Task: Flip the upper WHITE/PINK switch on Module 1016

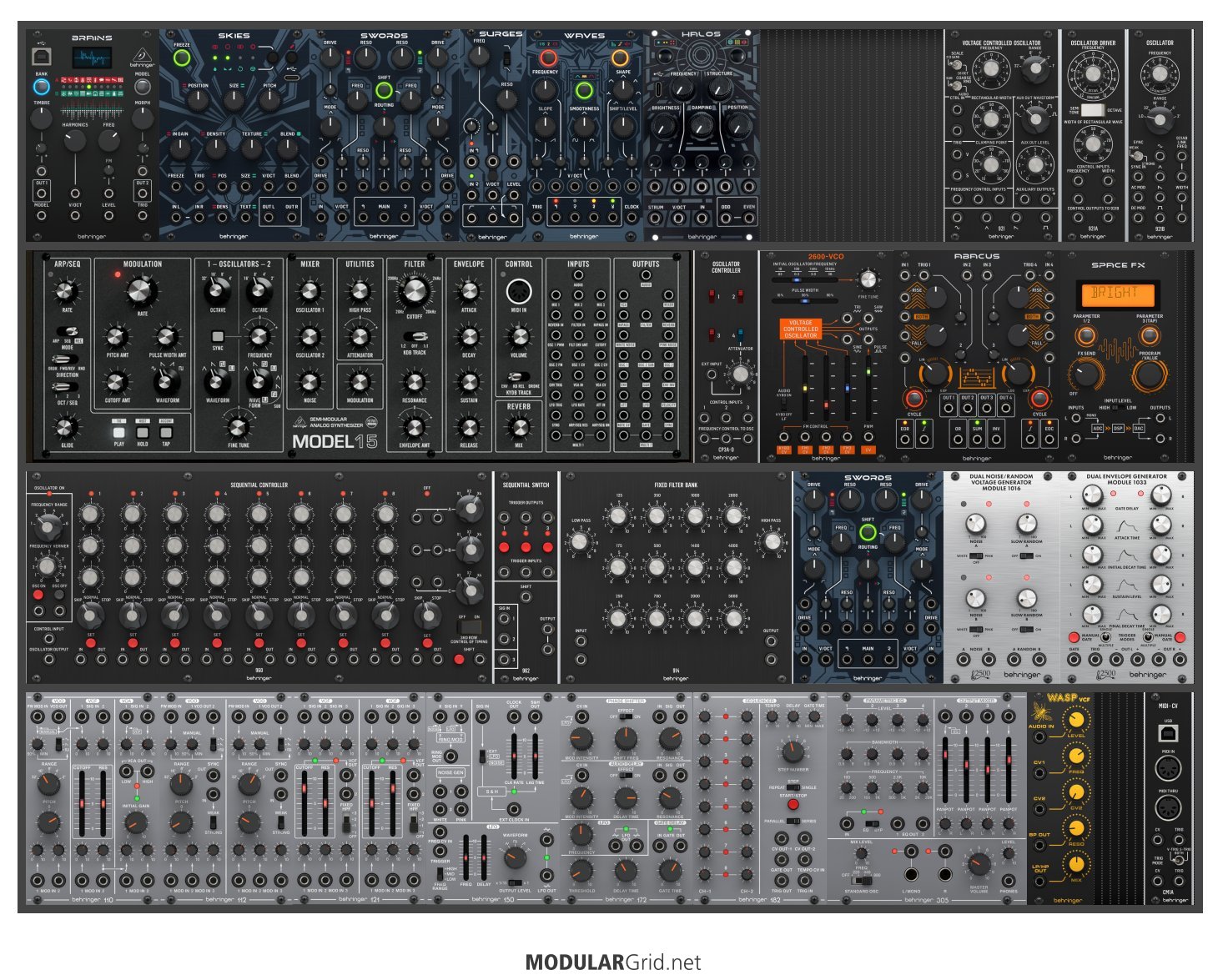Action: click(x=976, y=556)
